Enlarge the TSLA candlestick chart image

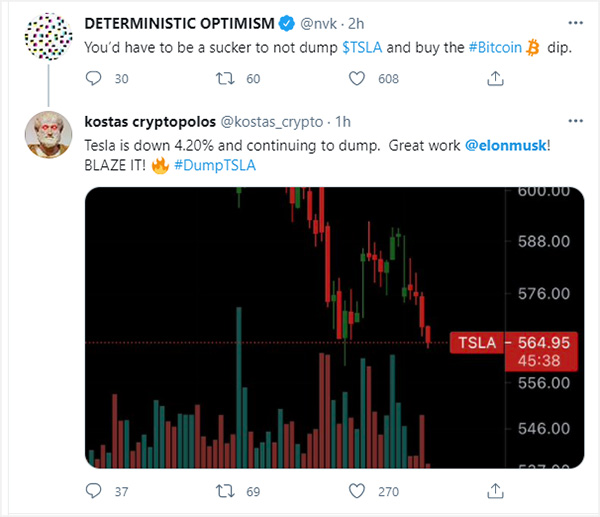pyautogui.click(x=334, y=328)
